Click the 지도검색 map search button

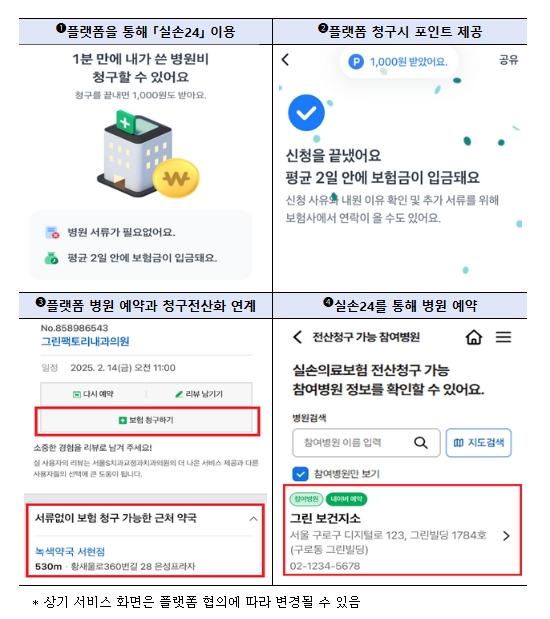click(479, 443)
